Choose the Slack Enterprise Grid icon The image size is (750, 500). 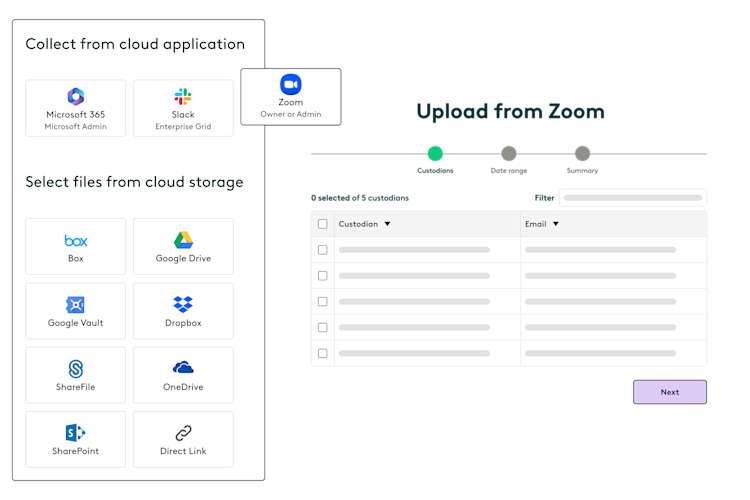click(183, 97)
